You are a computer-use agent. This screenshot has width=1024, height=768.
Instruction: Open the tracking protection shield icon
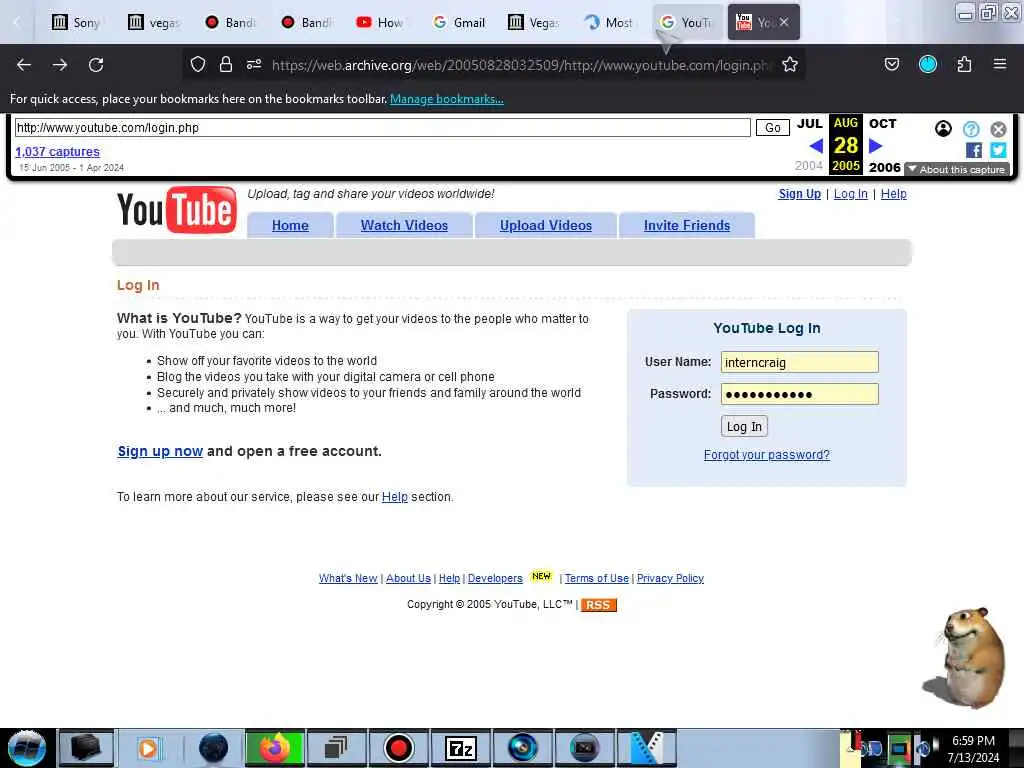(x=198, y=64)
